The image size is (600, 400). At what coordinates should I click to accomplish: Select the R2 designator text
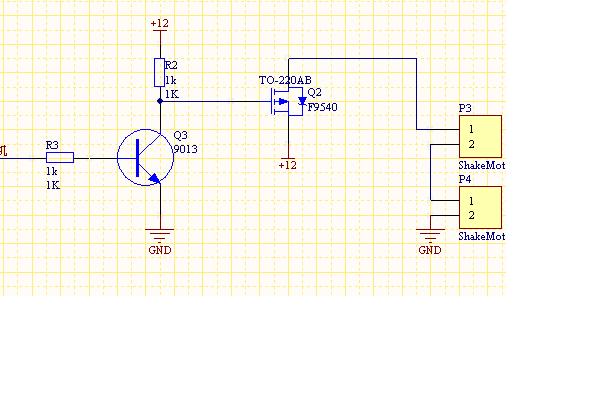pos(171,65)
